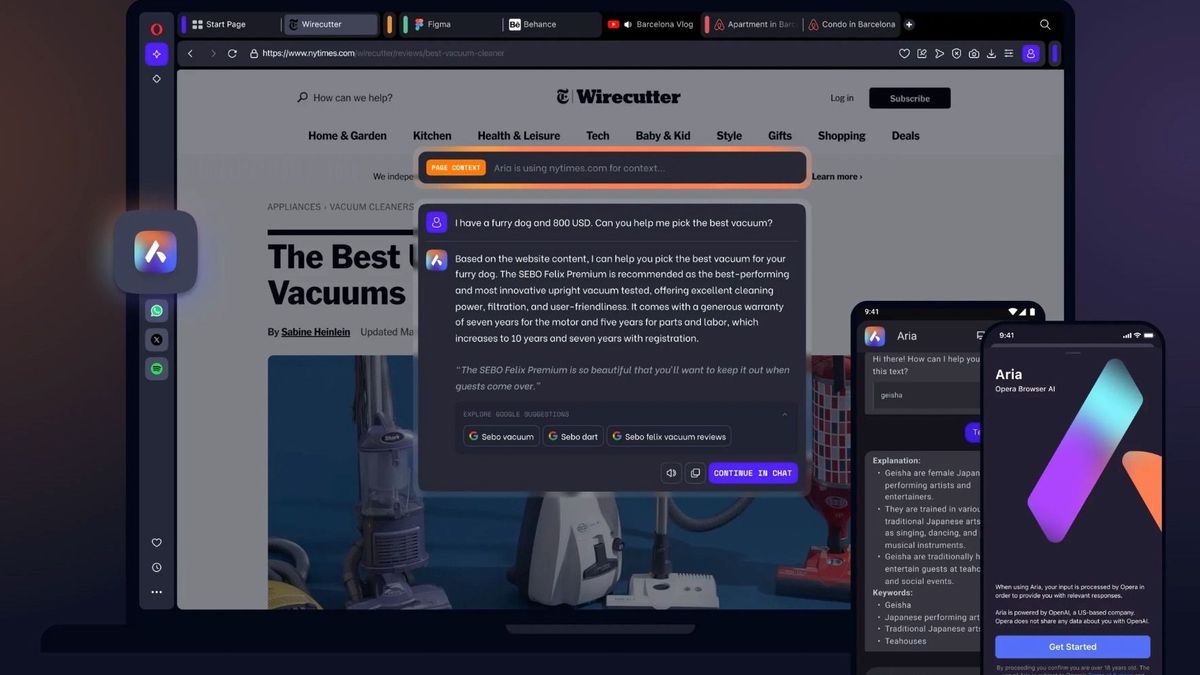The height and width of the screenshot is (675, 1200).
Task: Copy the Aria response with the copy icon
Action: (x=695, y=473)
